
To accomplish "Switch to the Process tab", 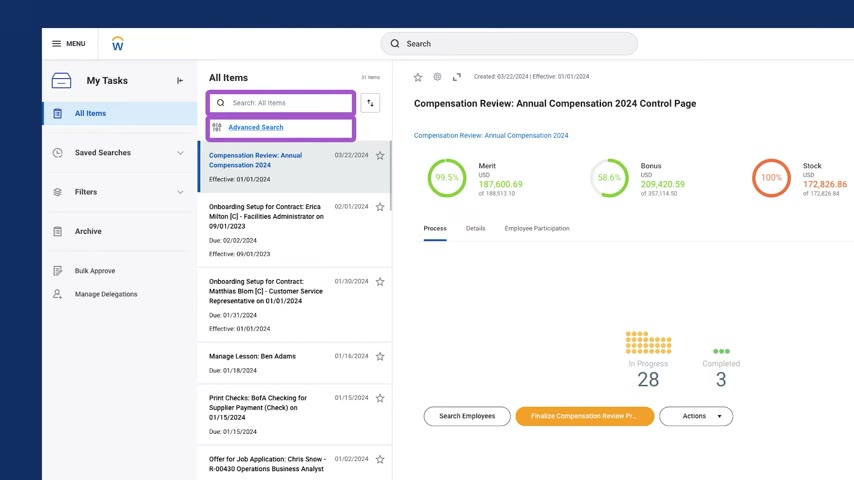I will [x=435, y=228].
